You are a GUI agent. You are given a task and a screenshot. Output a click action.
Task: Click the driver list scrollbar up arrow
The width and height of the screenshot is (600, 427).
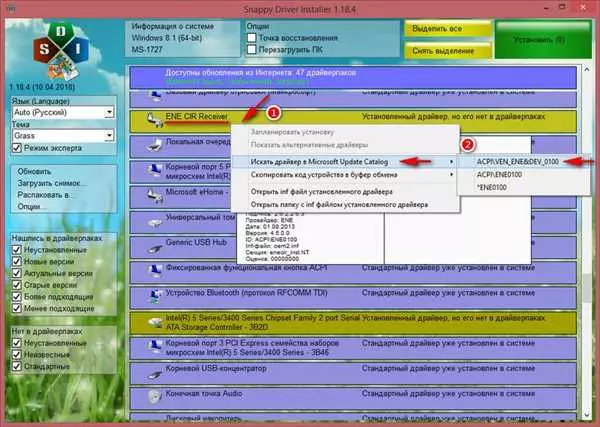point(587,70)
